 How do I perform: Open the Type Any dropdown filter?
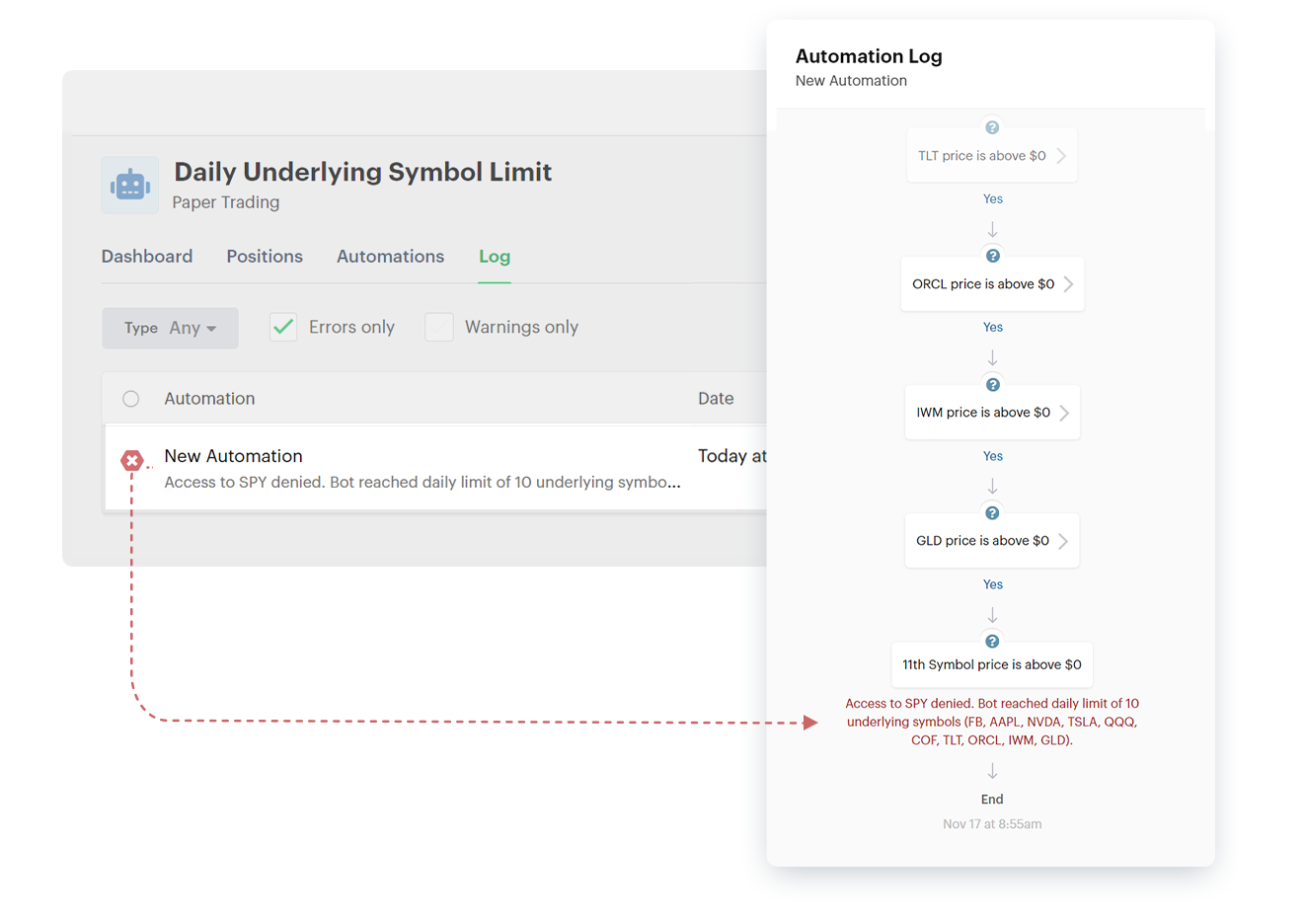point(170,328)
